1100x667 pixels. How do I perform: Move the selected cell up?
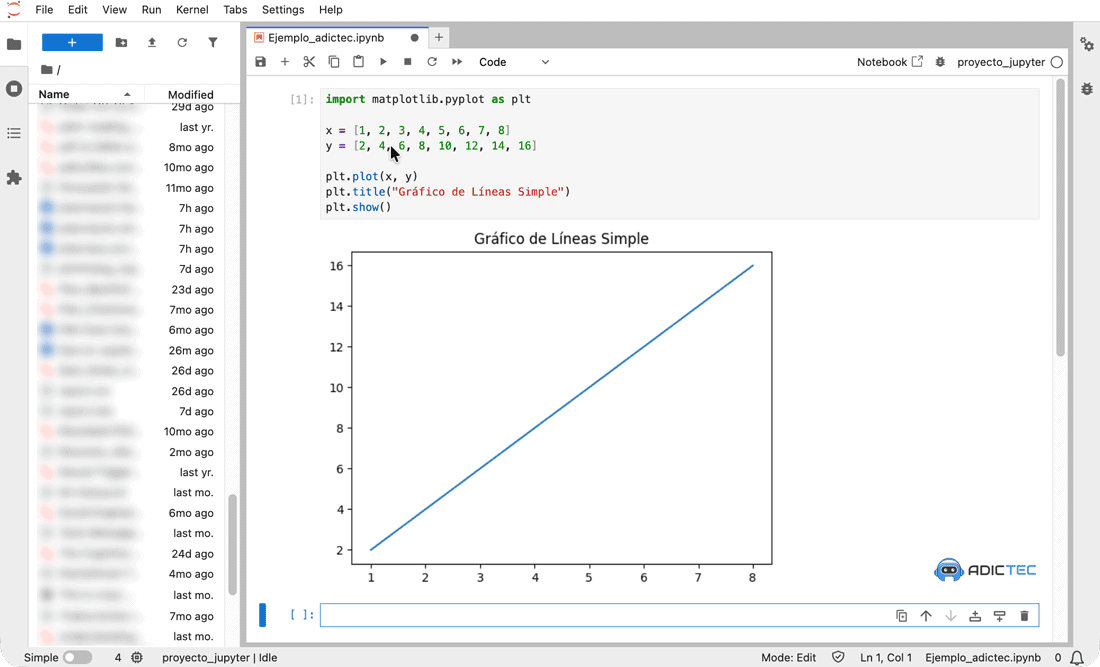926,615
